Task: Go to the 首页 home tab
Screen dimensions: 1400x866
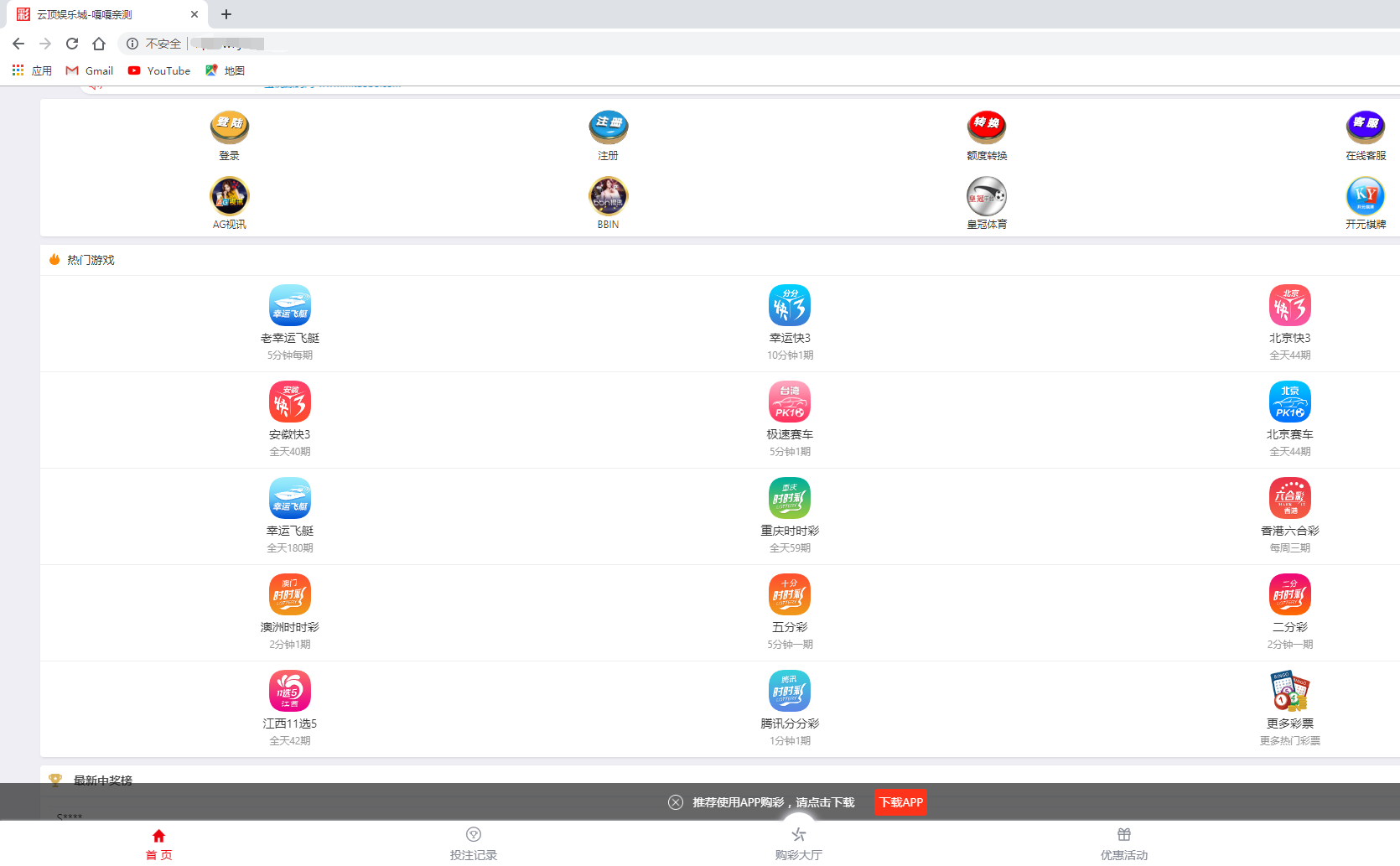Action: [x=158, y=844]
